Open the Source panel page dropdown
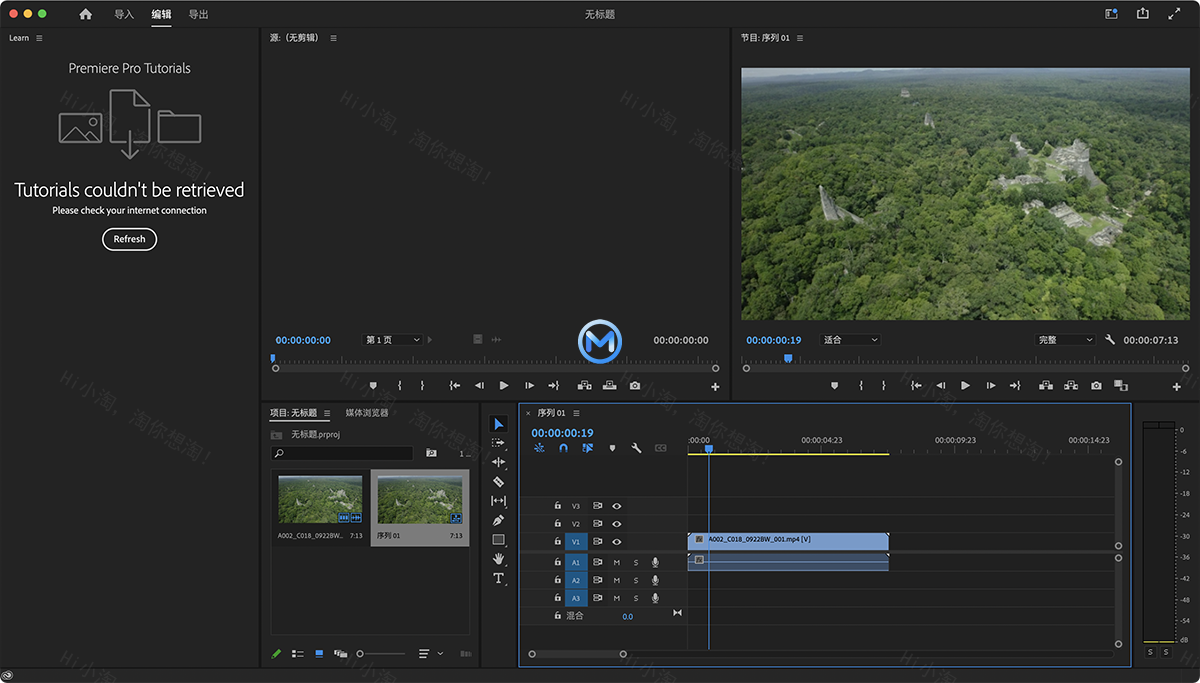The height and width of the screenshot is (683, 1200). pyautogui.click(x=392, y=339)
